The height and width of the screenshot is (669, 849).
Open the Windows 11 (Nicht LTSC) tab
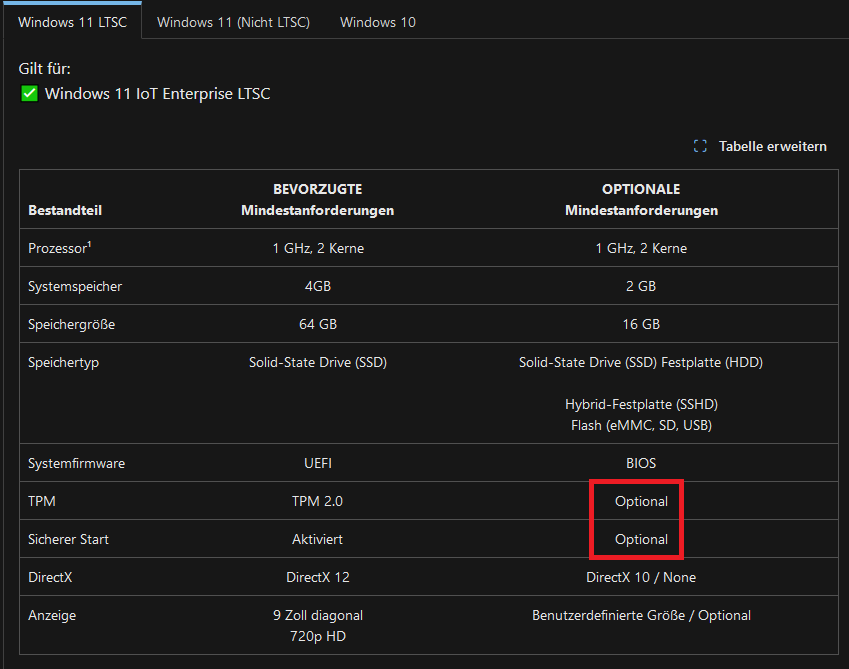pyautogui.click(x=233, y=22)
